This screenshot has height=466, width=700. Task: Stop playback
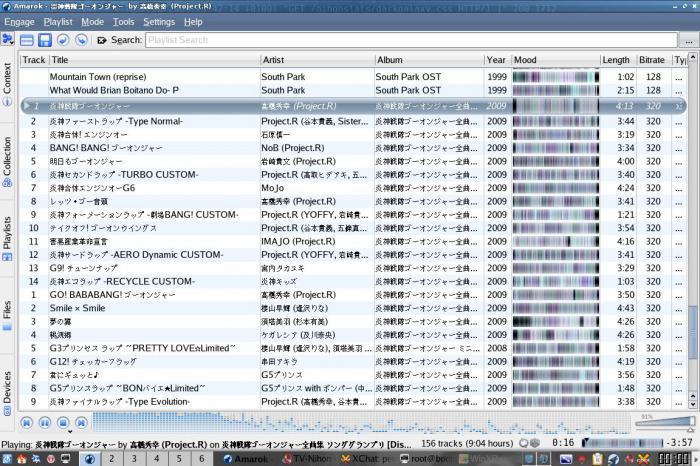pos(63,422)
